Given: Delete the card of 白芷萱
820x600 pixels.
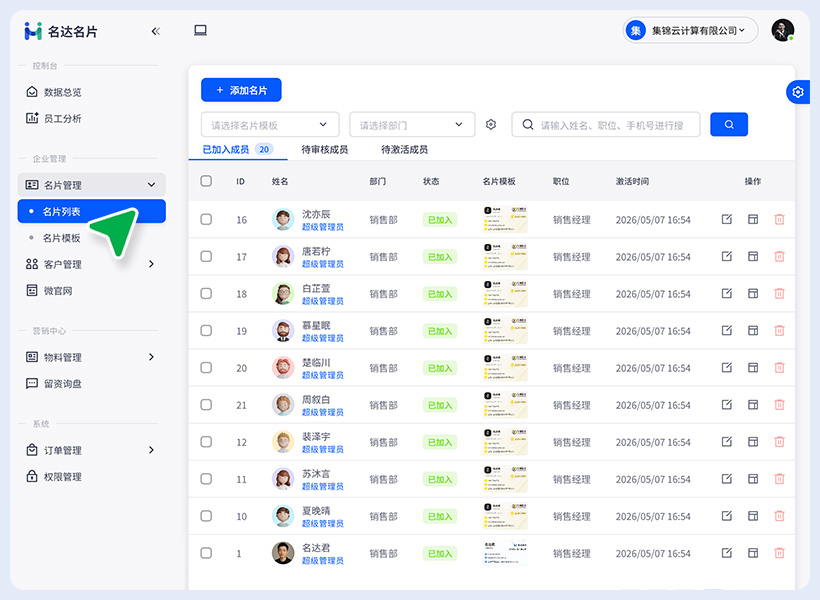Looking at the screenshot, I should click(779, 293).
